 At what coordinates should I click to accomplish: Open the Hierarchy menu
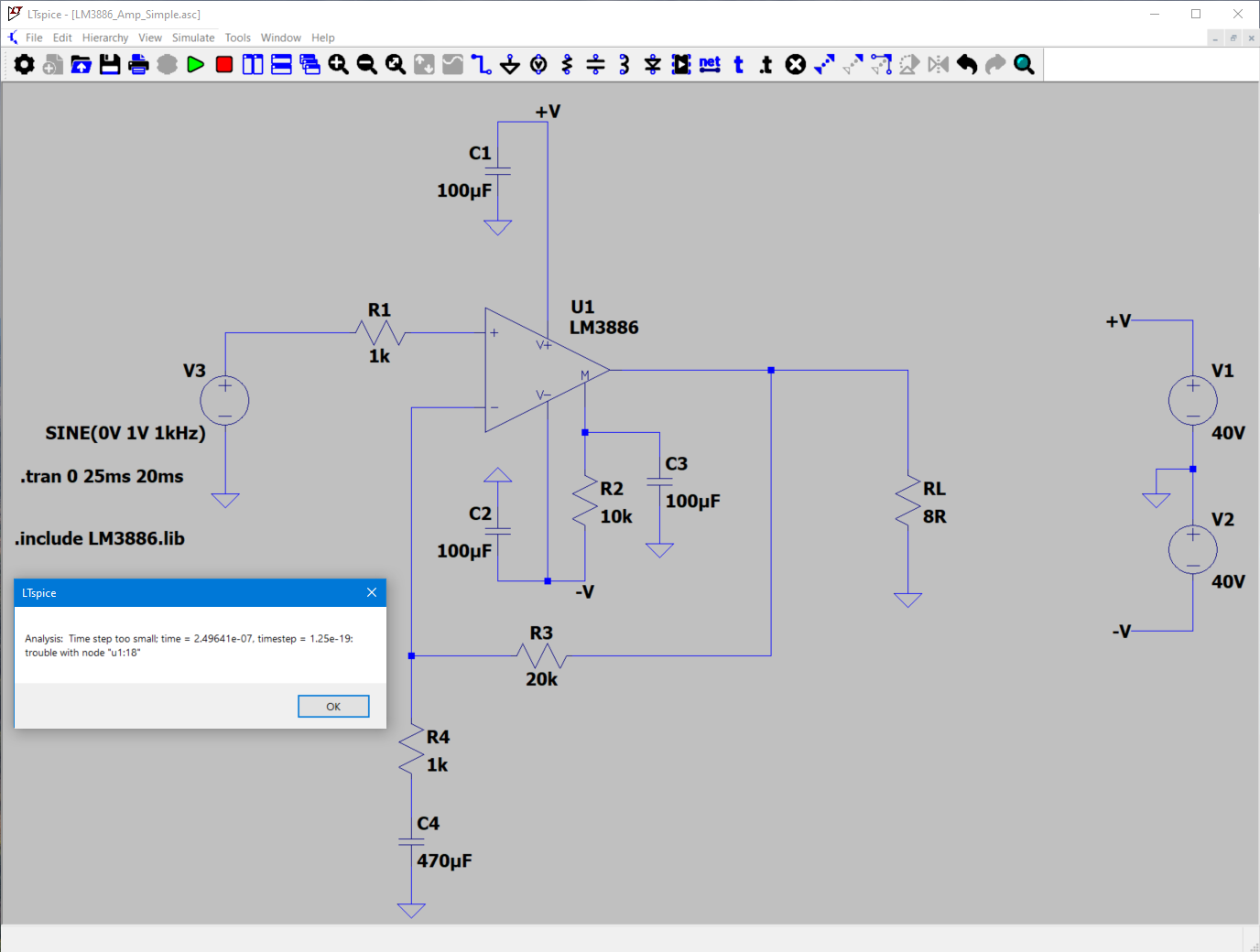tap(105, 38)
